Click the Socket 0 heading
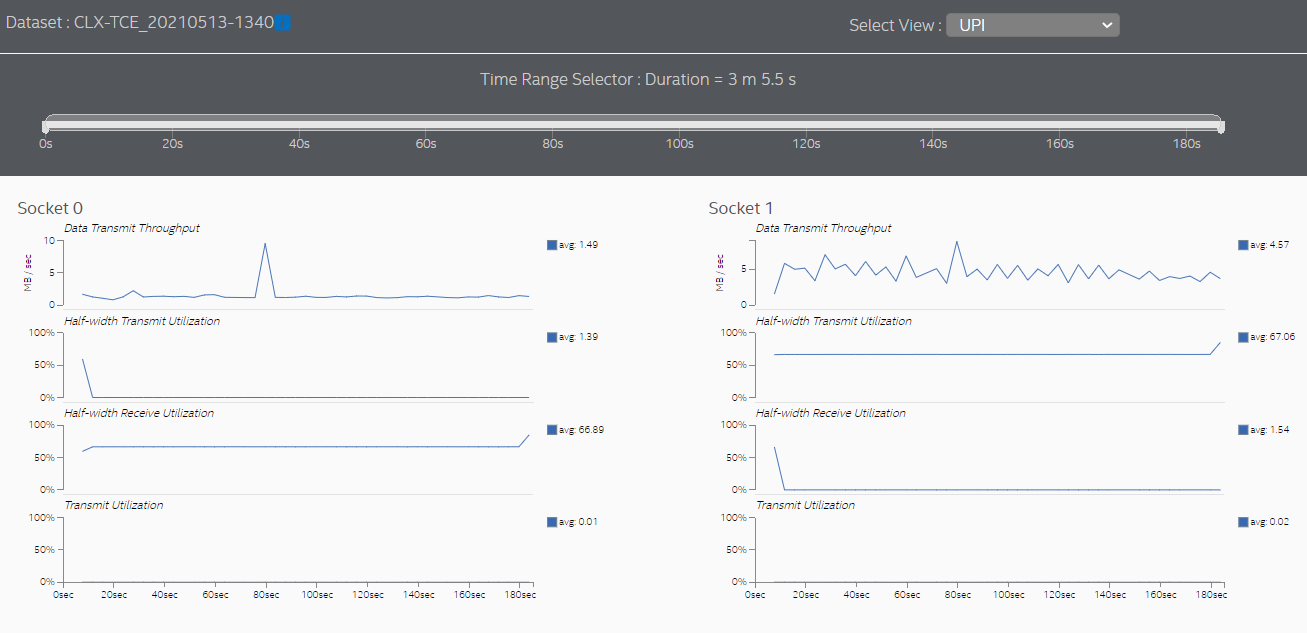Screen dimensions: 1307x633 pyautogui.click(x=50, y=208)
